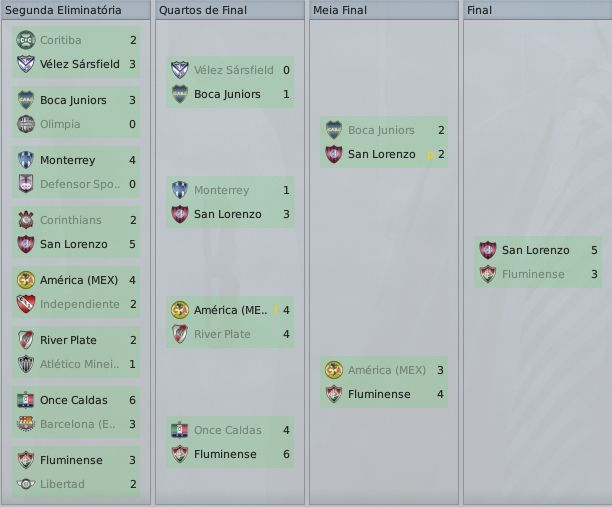Click Fluminense crest in the Final column
This screenshot has height=507, width=612.
[x=488, y=274]
